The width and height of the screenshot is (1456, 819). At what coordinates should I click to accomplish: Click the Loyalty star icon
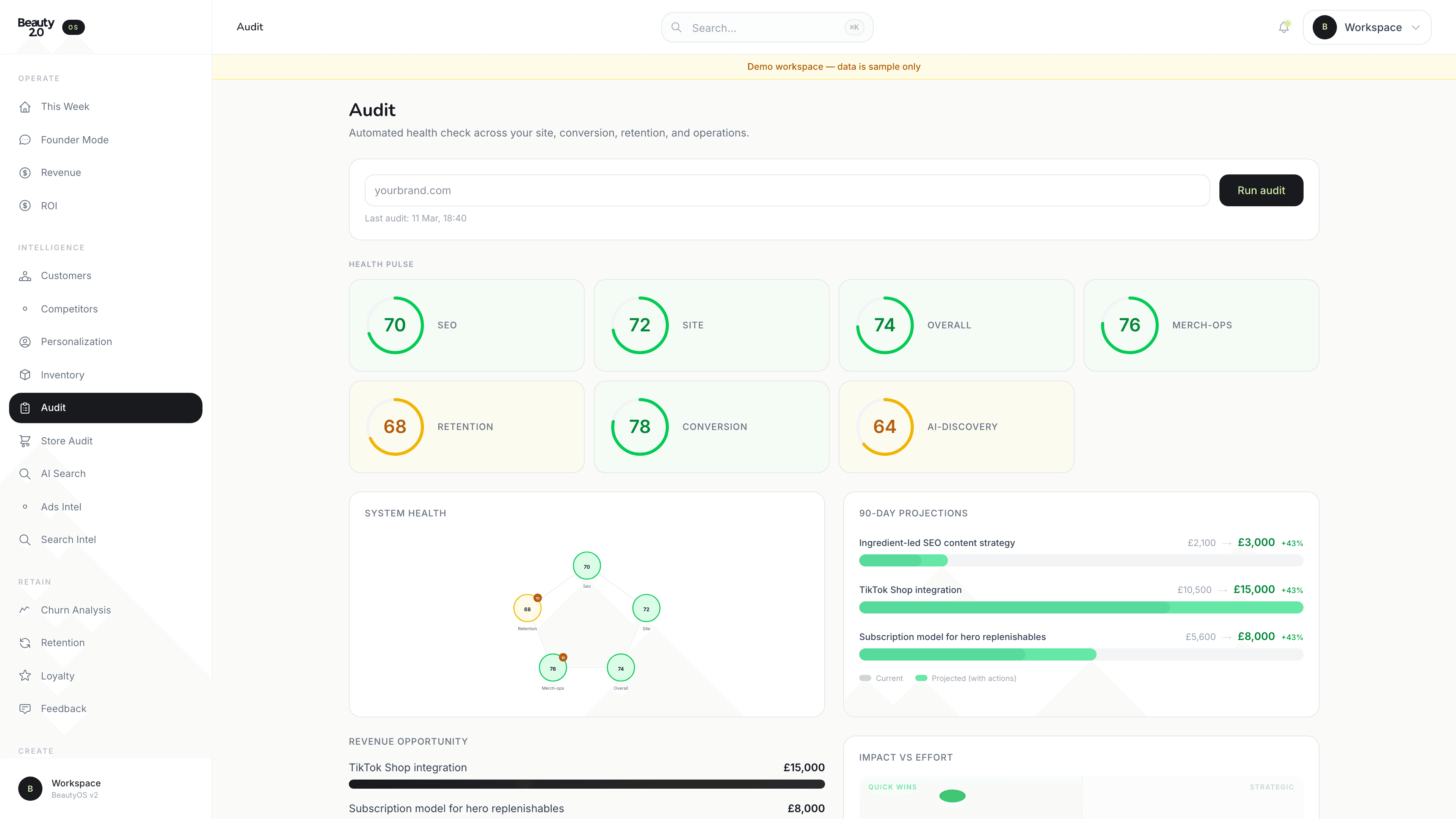[25, 676]
